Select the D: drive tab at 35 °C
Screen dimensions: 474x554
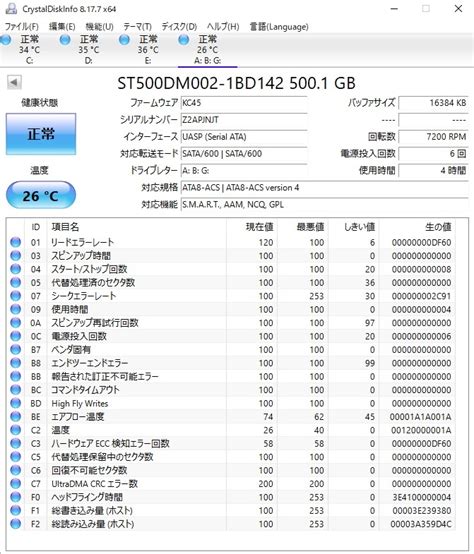click(x=89, y=49)
